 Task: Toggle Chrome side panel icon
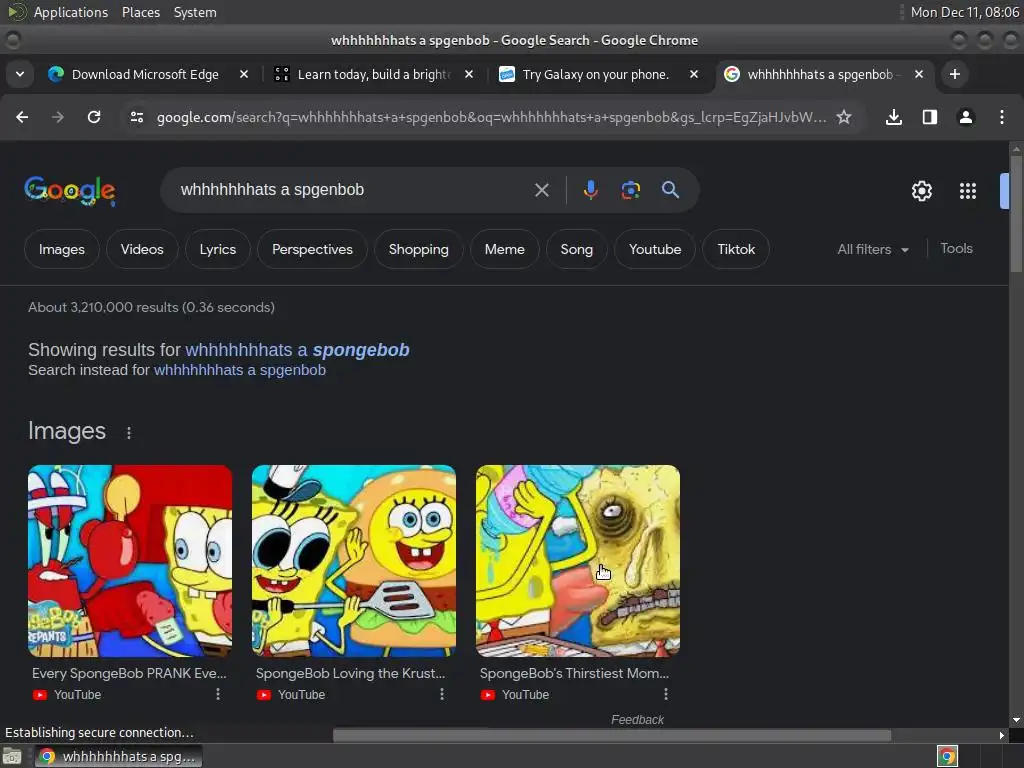click(x=929, y=117)
